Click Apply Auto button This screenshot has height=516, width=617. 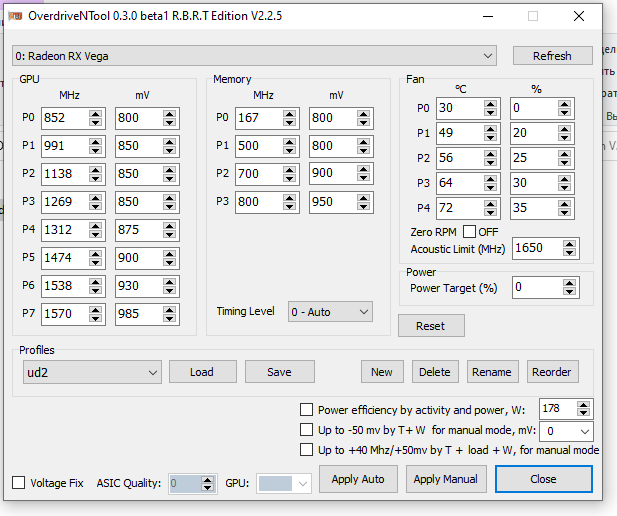pyautogui.click(x=358, y=479)
